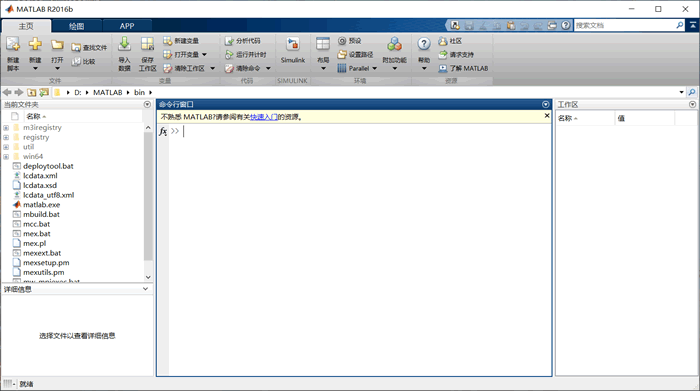Close the yellow getting-started banner

(547, 116)
